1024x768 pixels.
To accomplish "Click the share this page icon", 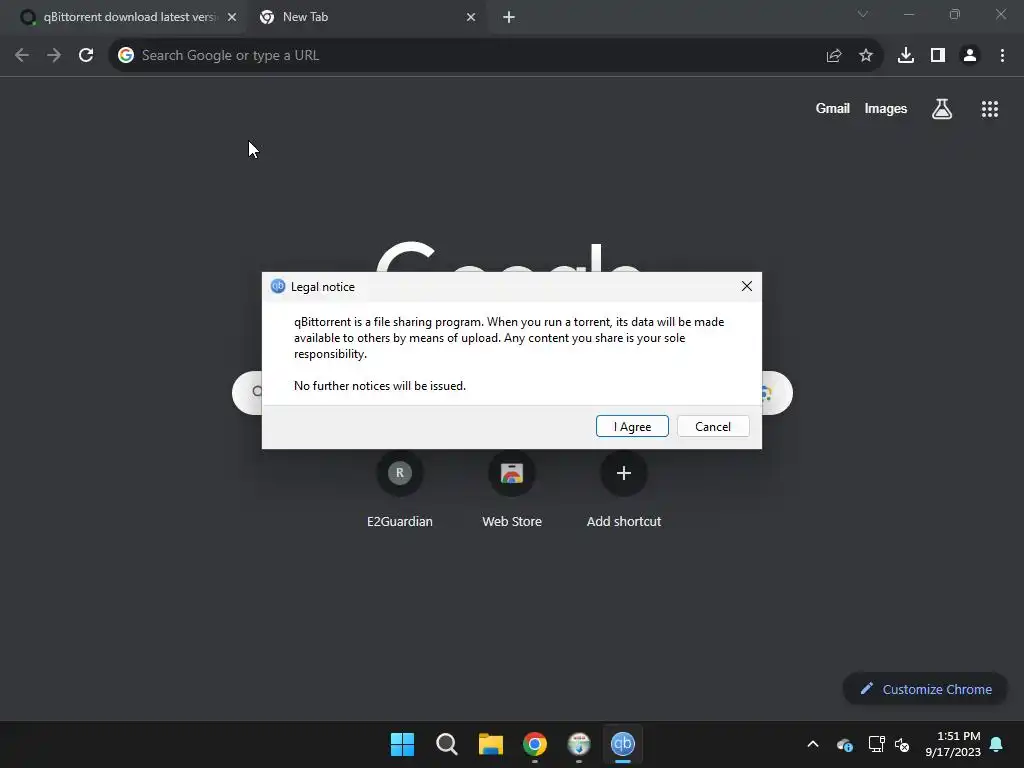I will click(833, 56).
